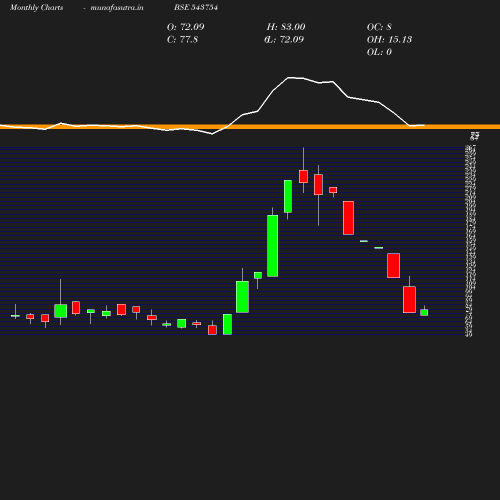Click the "OH: 15.13" readout
500x500 pixels.
tap(389, 39)
